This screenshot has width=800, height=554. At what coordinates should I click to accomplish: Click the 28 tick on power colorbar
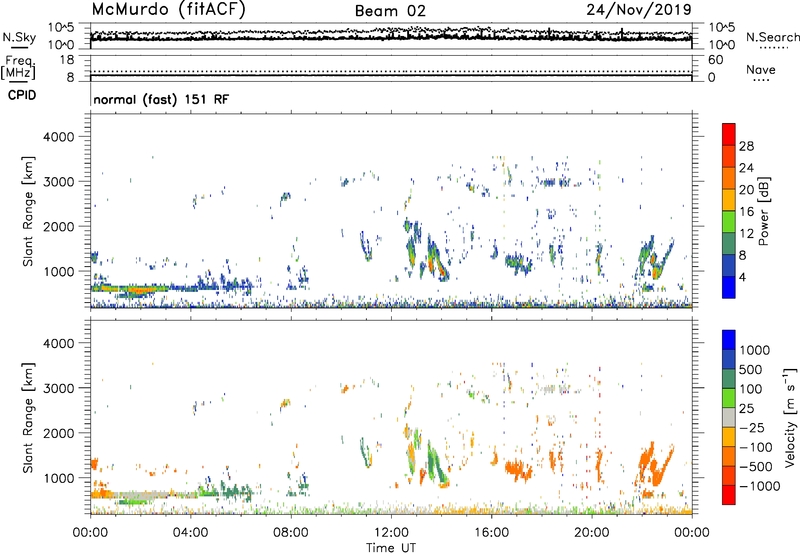click(746, 146)
